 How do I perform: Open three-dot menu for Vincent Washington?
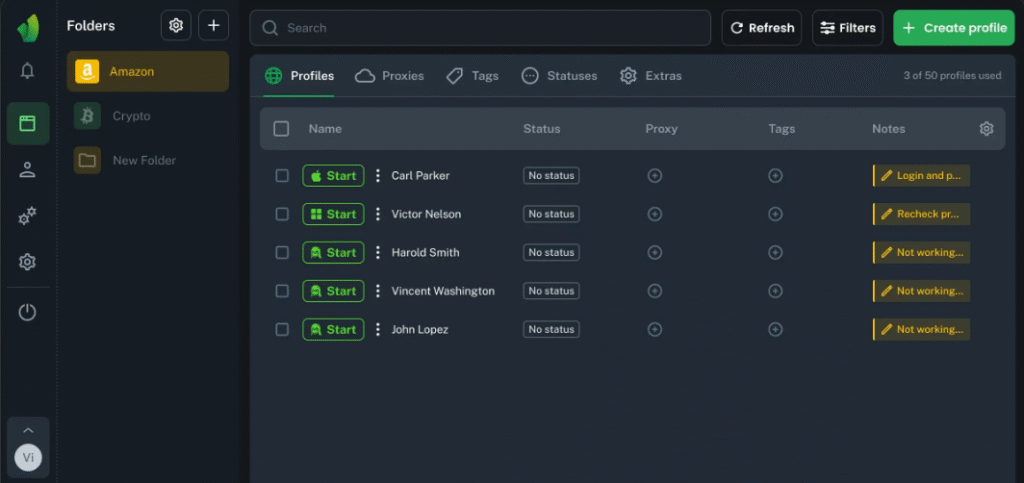[378, 291]
